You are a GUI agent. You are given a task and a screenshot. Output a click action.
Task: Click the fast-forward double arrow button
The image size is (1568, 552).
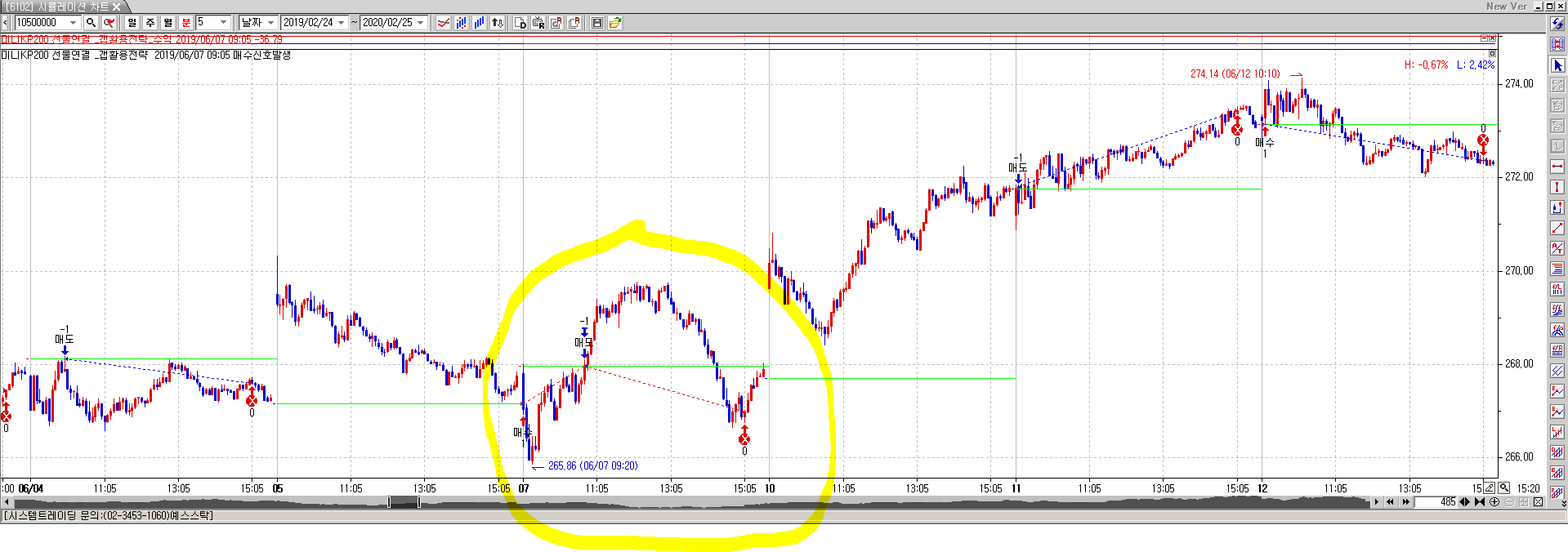(x=1405, y=502)
